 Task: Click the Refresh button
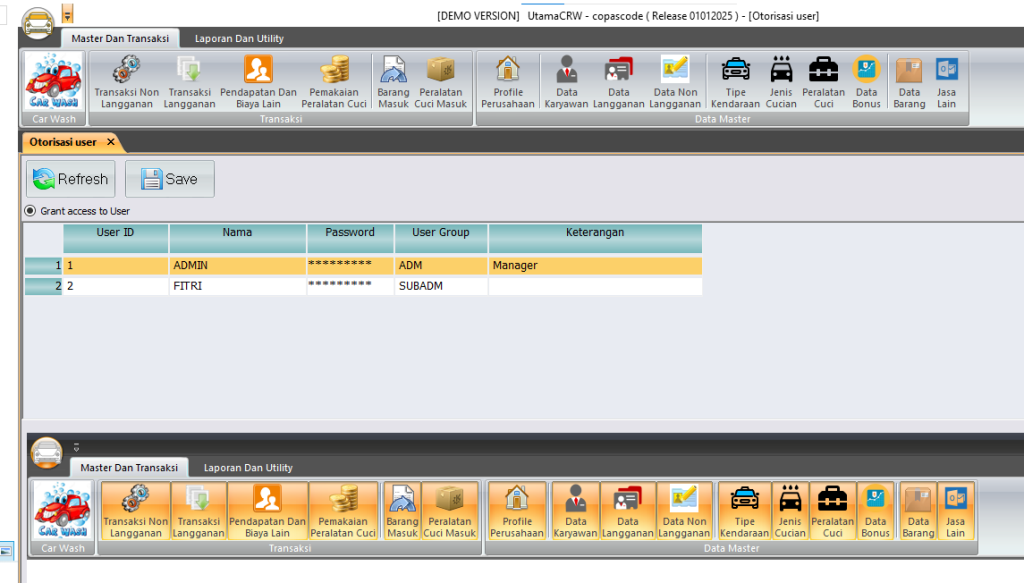pos(70,179)
